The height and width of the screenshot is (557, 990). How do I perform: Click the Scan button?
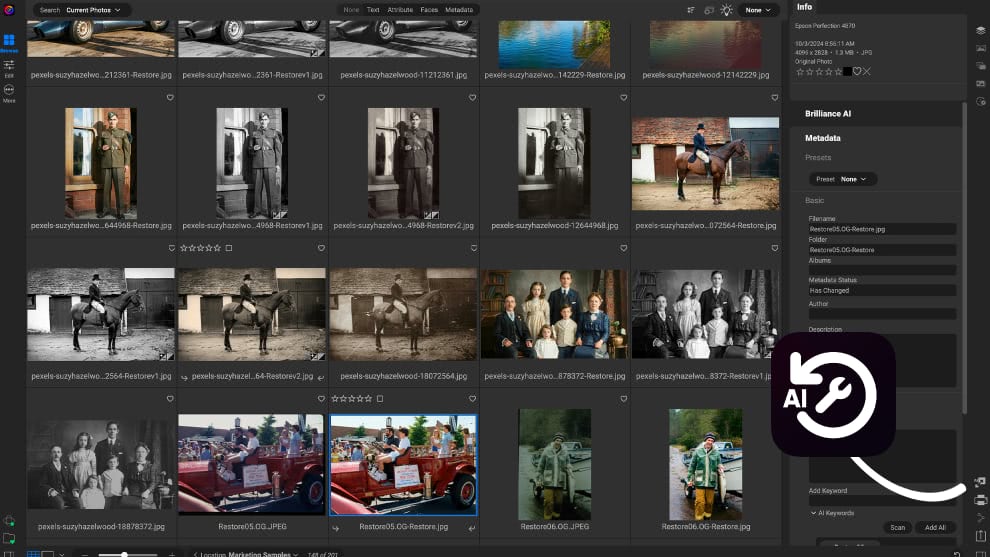click(897, 527)
